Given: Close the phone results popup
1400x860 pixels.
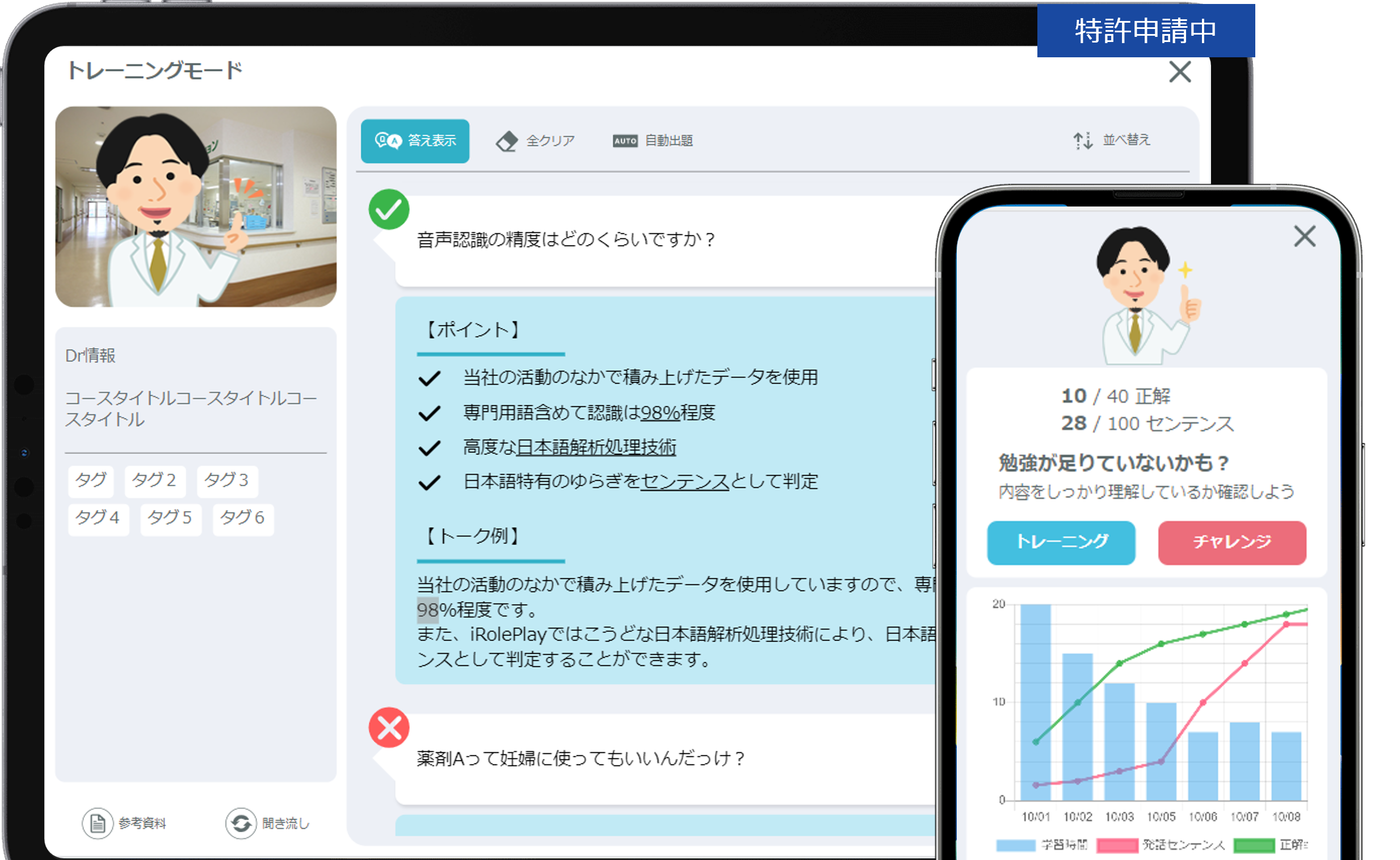Looking at the screenshot, I should pos(1304,236).
